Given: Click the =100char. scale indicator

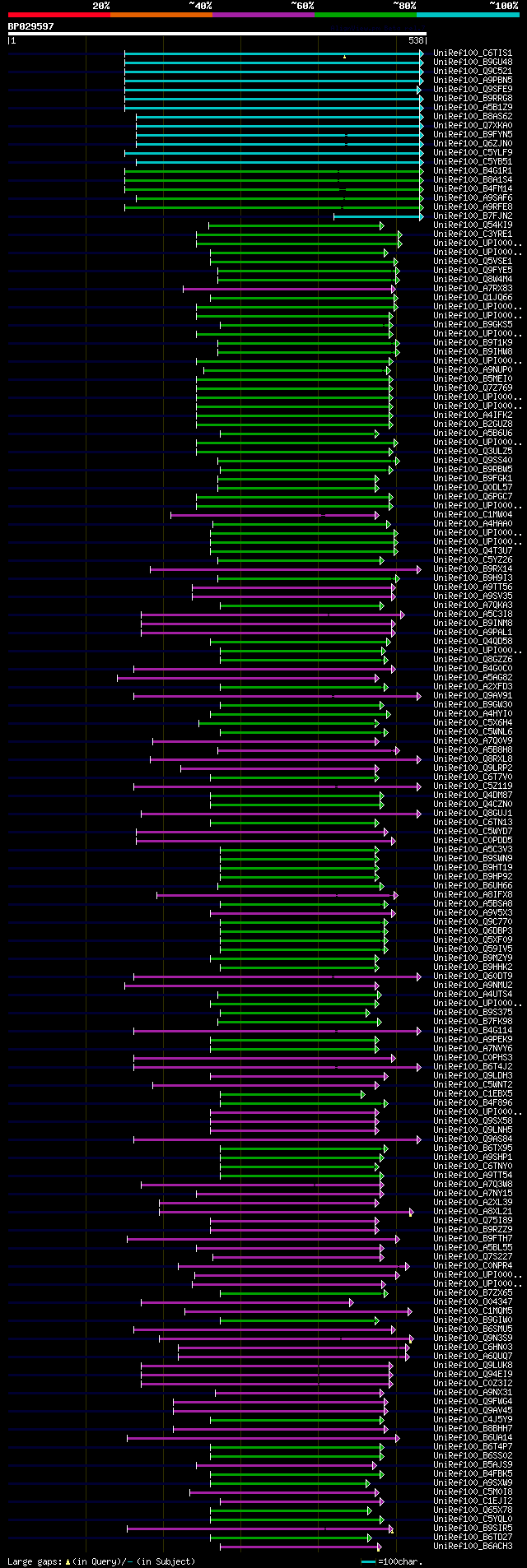Looking at the screenshot, I should [x=391, y=1561].
